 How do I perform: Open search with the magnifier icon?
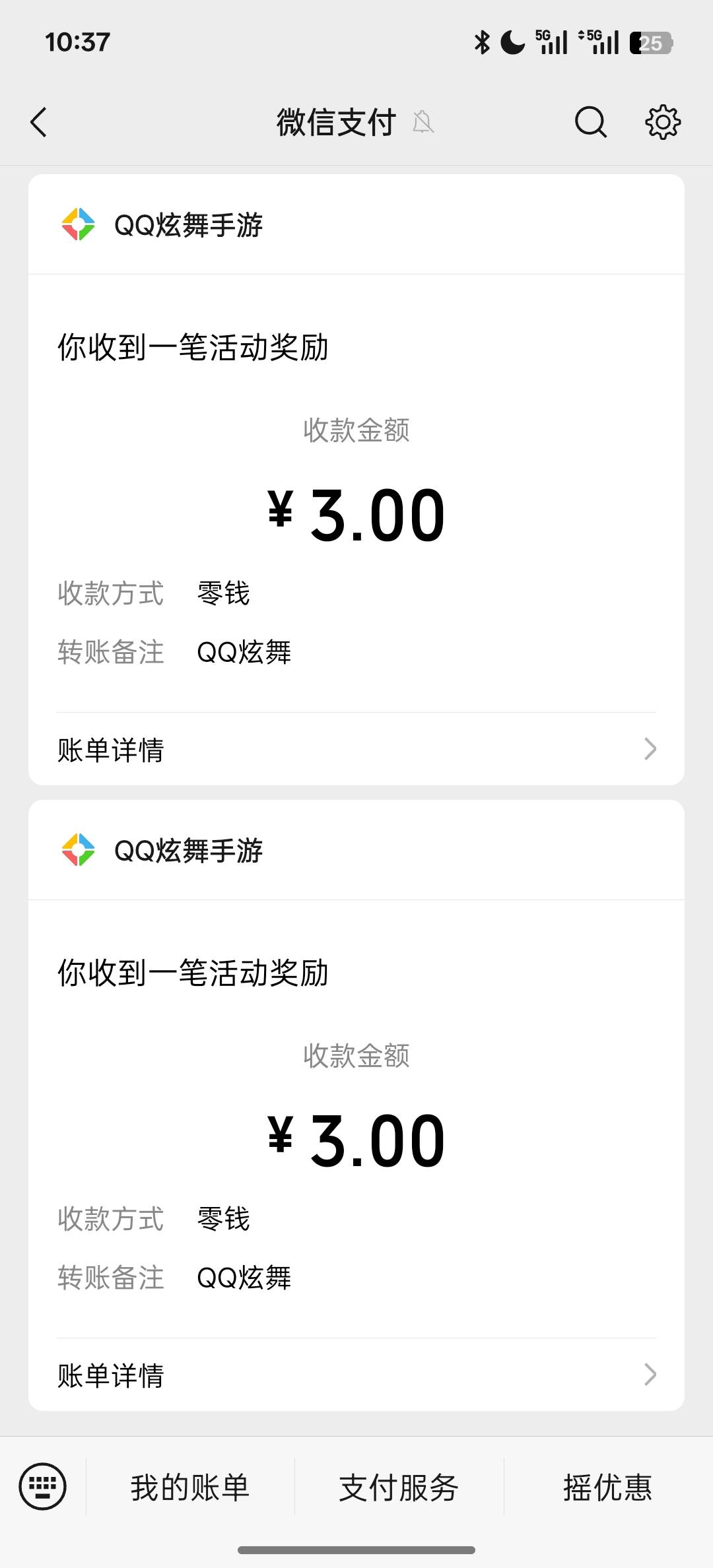click(590, 122)
